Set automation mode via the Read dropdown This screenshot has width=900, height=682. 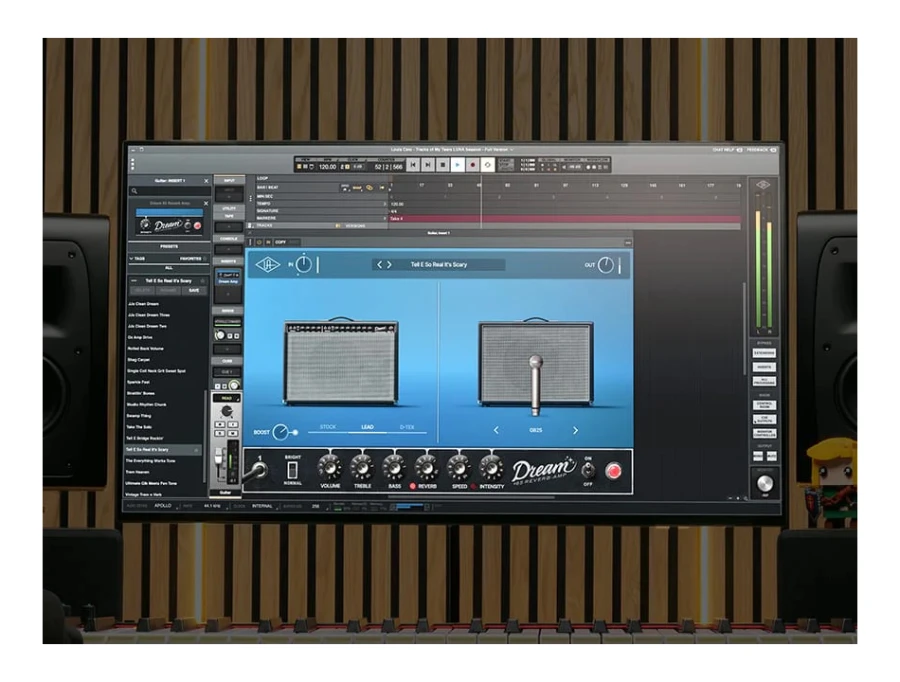227,398
